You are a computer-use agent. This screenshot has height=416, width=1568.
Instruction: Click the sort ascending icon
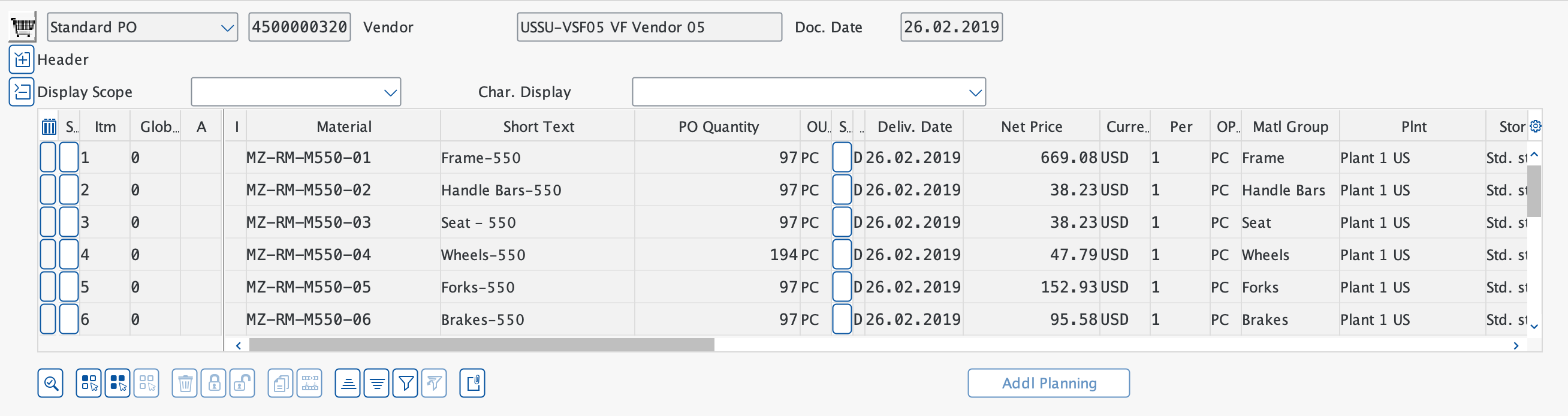[x=348, y=383]
